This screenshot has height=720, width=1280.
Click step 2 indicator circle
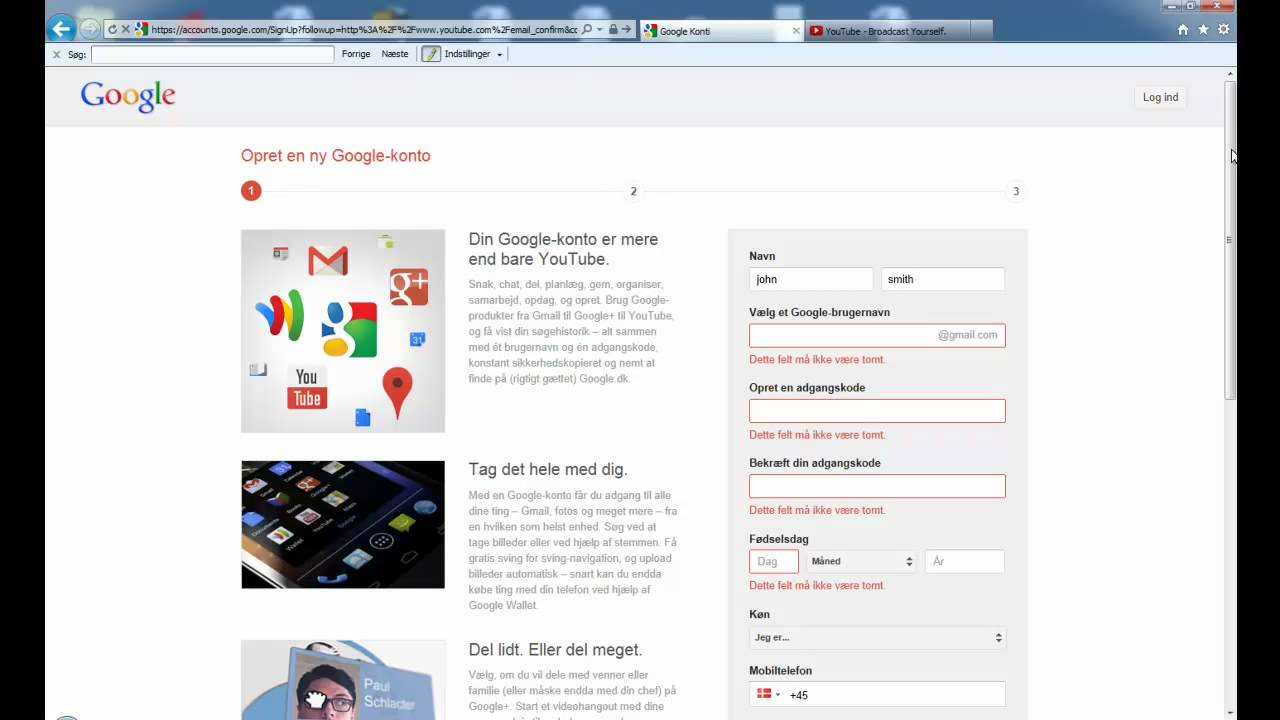633,191
